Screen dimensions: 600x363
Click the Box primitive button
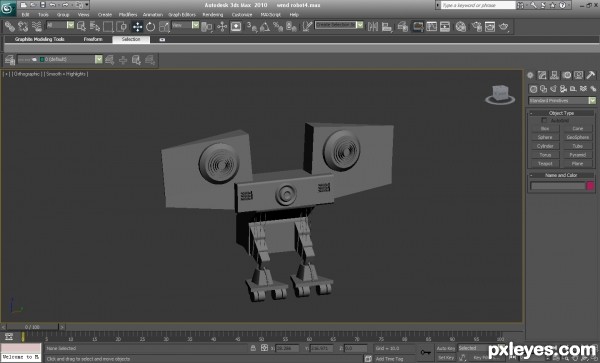pyautogui.click(x=545, y=129)
